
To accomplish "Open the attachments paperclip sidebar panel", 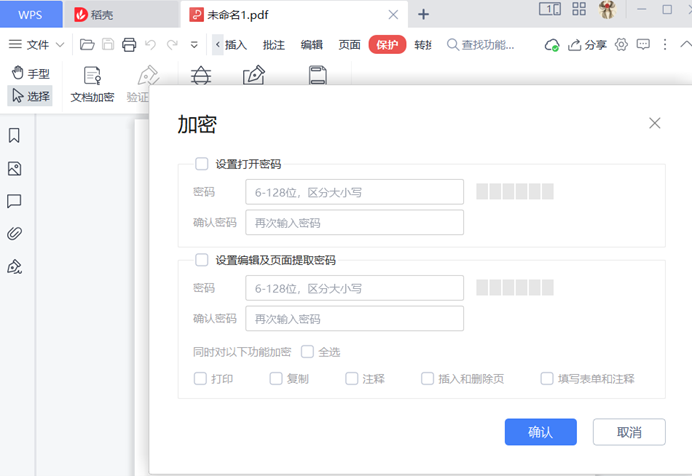I will [x=14, y=233].
